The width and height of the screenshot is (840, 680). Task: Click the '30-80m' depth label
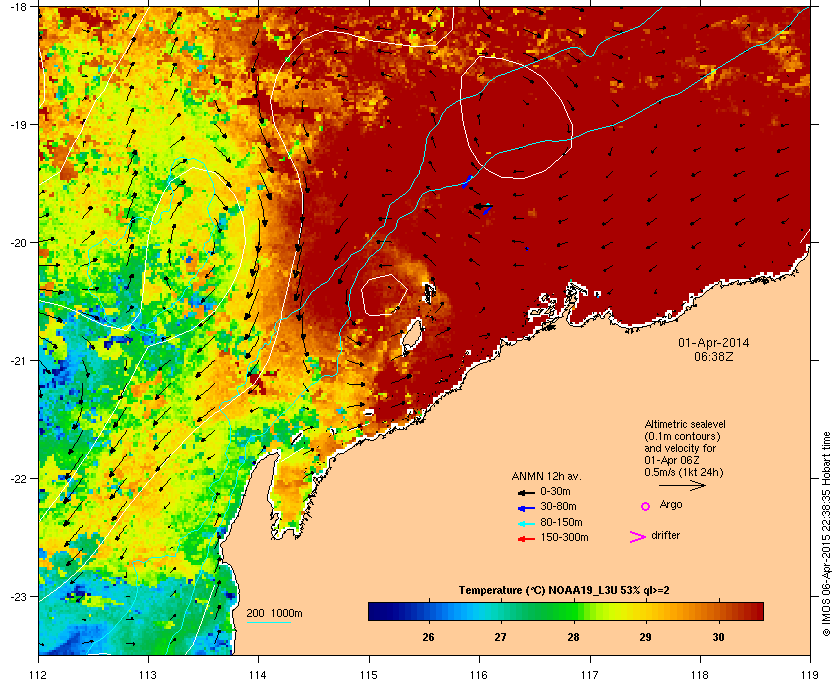[558, 506]
